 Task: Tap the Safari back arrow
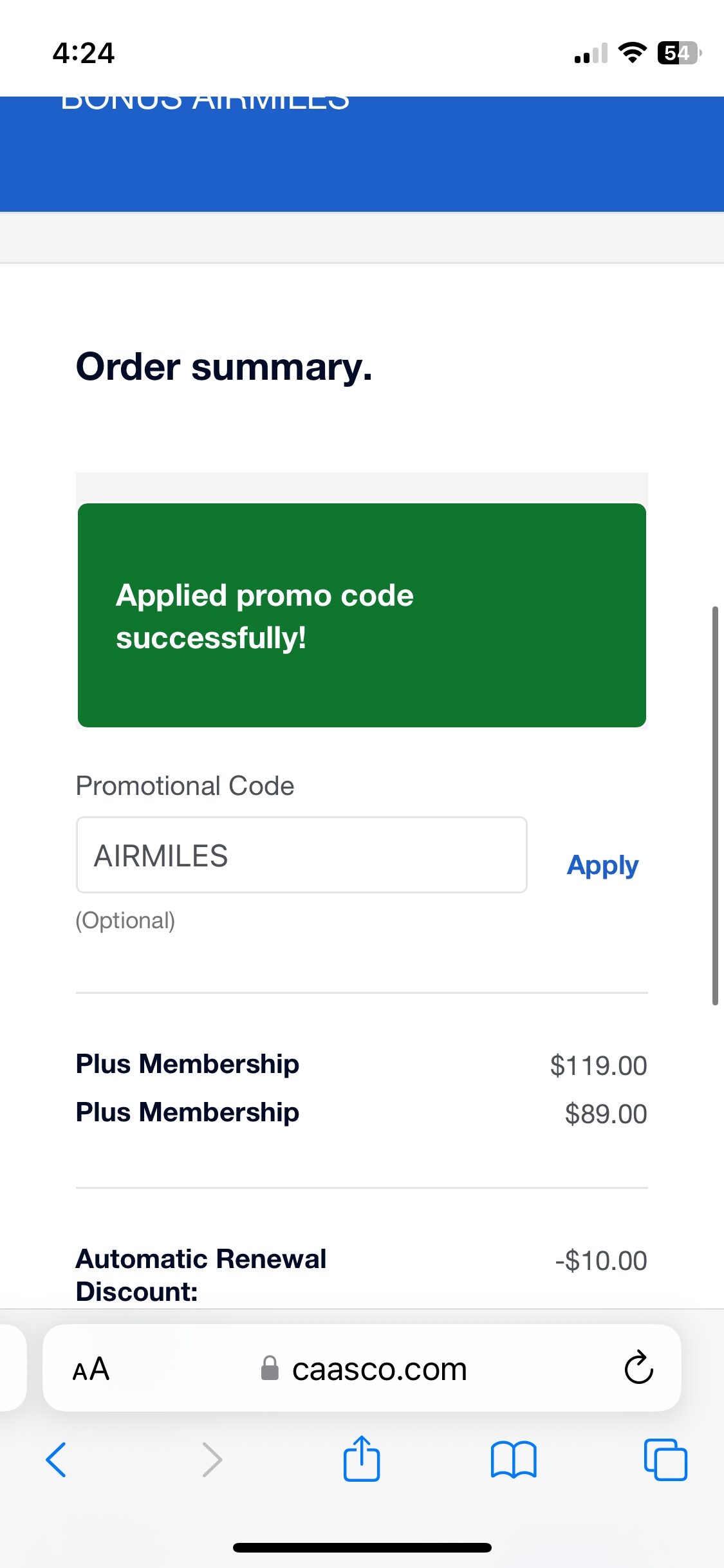(x=56, y=1459)
